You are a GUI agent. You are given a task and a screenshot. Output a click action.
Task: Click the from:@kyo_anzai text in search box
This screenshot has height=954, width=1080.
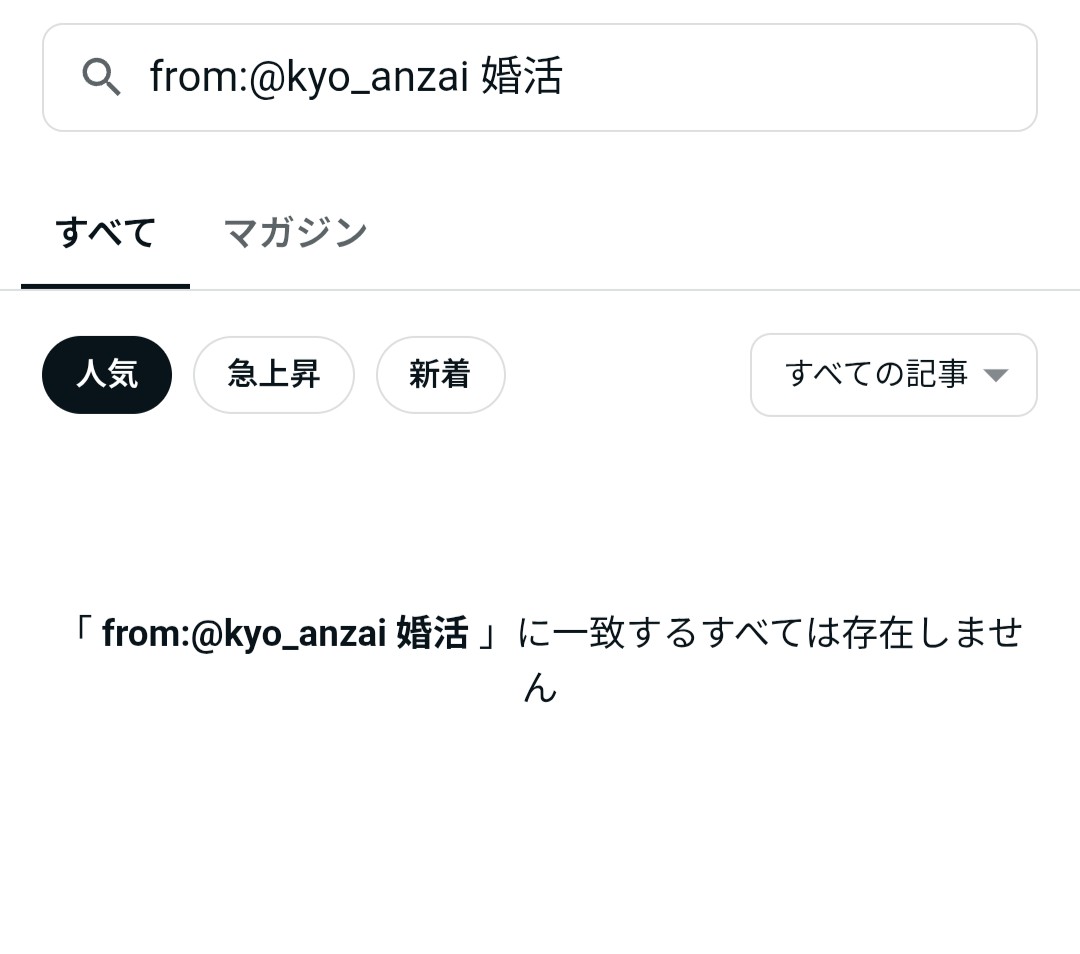[x=309, y=77]
